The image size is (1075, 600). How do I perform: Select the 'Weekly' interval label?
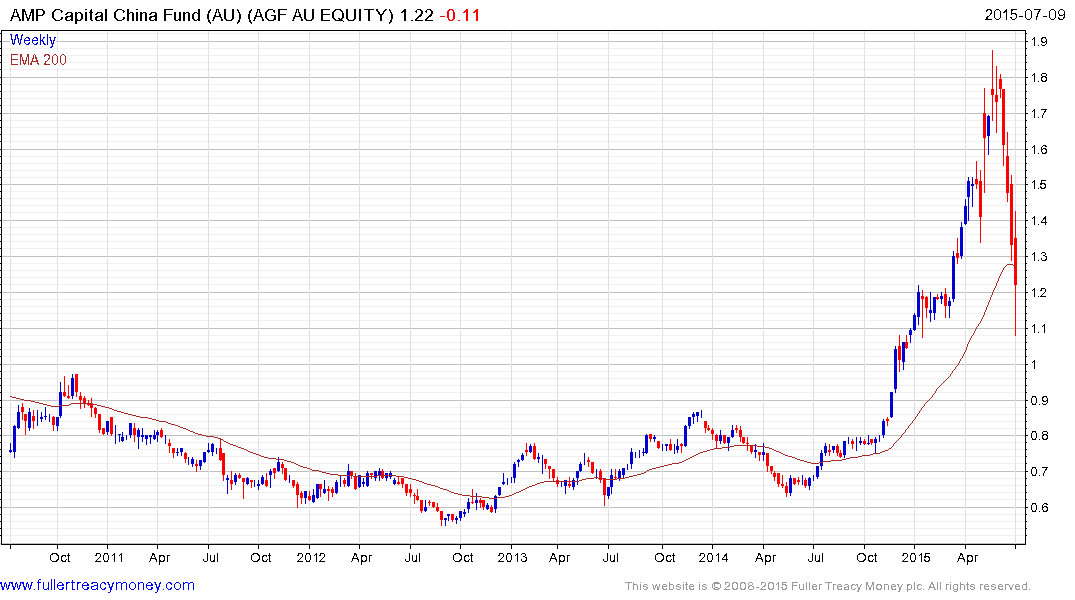(33, 40)
